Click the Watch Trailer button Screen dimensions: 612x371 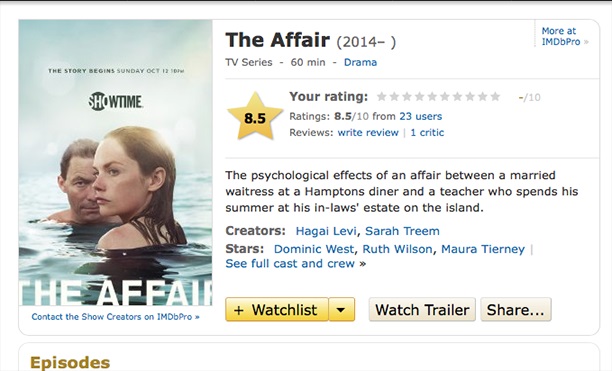tap(422, 310)
